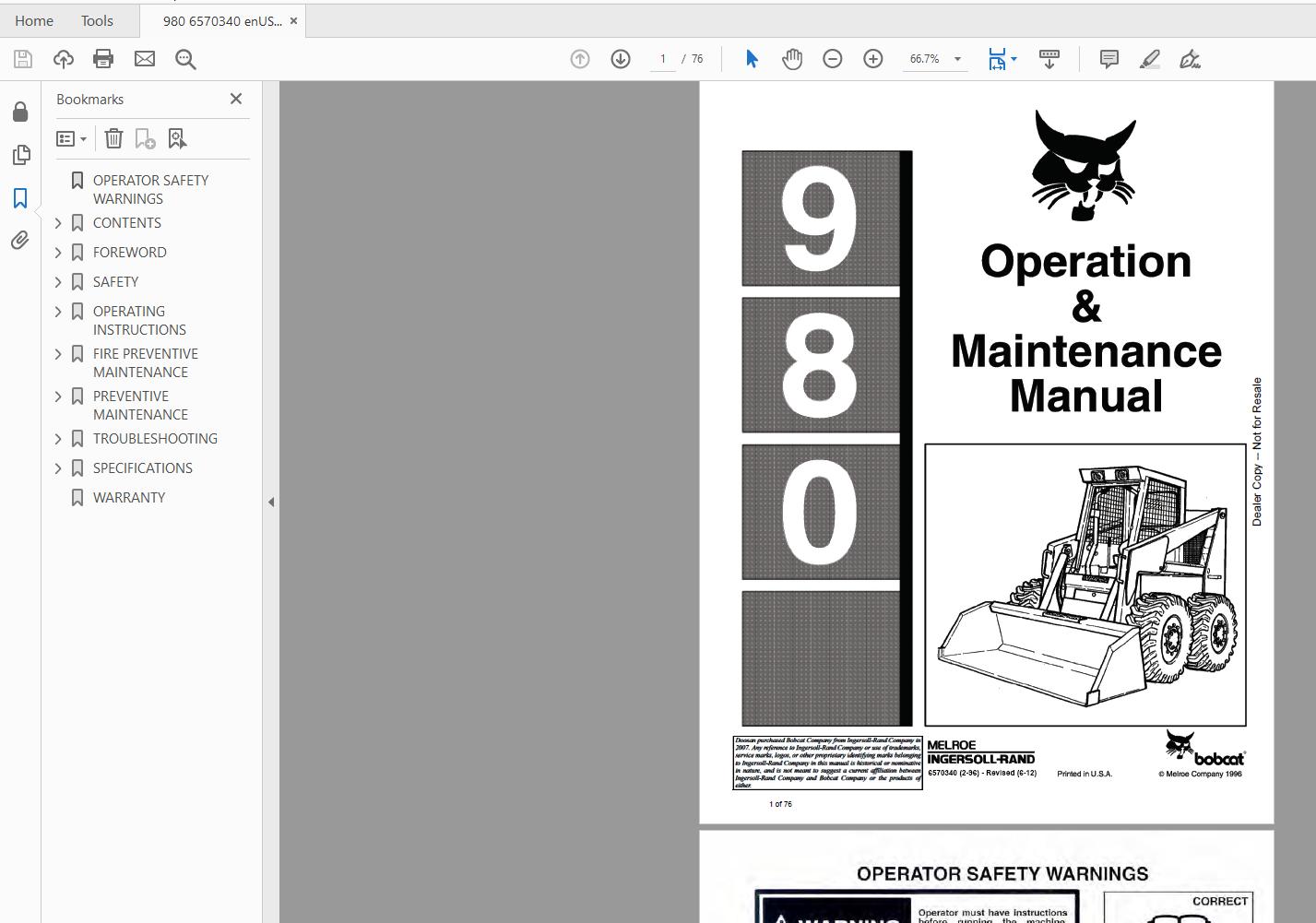Jump to the FOREWORD bookmark
Screen dimensions: 1316x923
tap(130, 253)
